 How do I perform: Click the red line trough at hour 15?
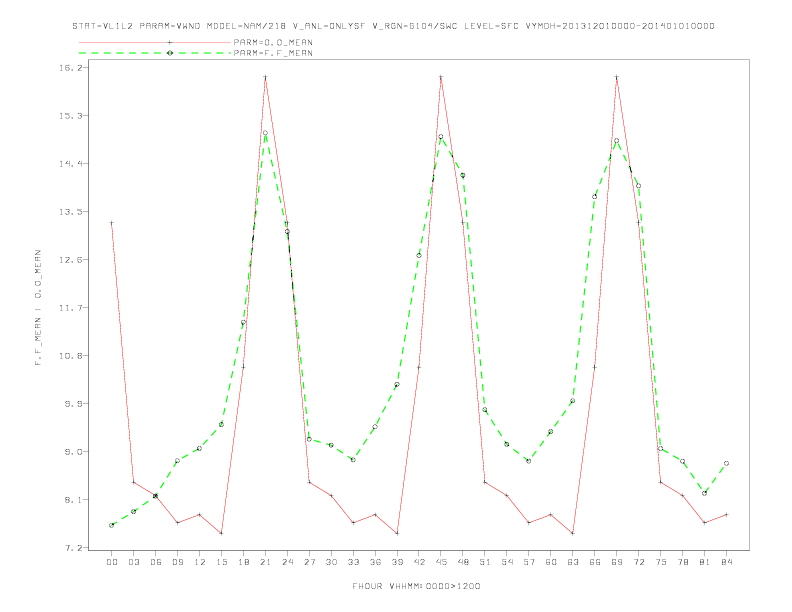pyautogui.click(x=221, y=533)
